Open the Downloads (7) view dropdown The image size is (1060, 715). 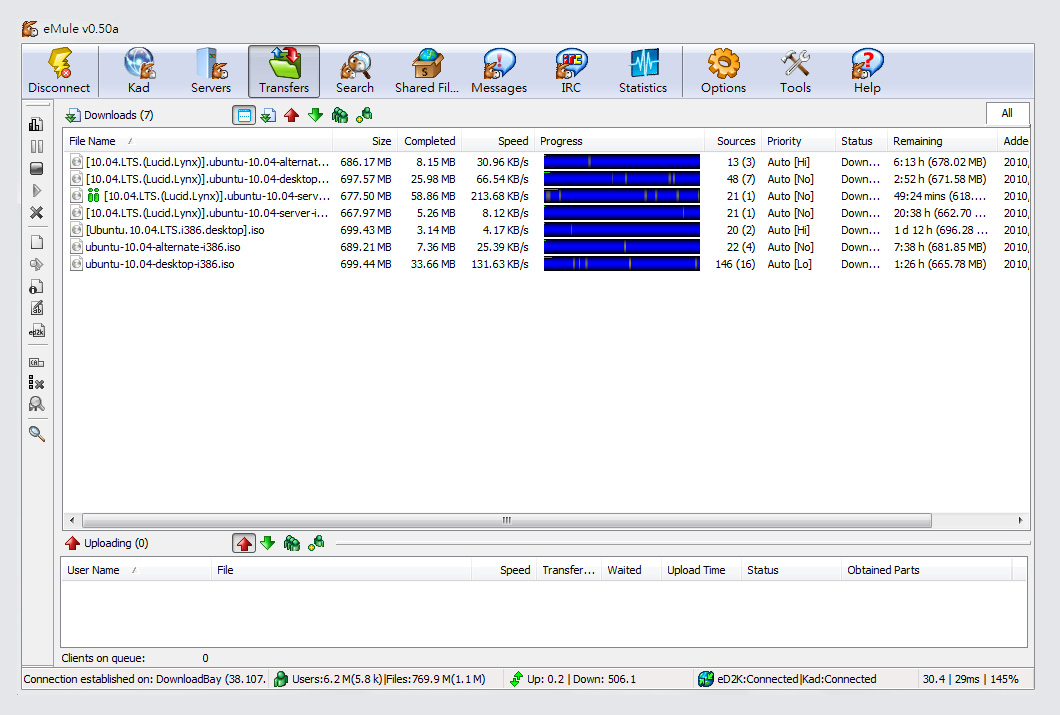(x=73, y=115)
